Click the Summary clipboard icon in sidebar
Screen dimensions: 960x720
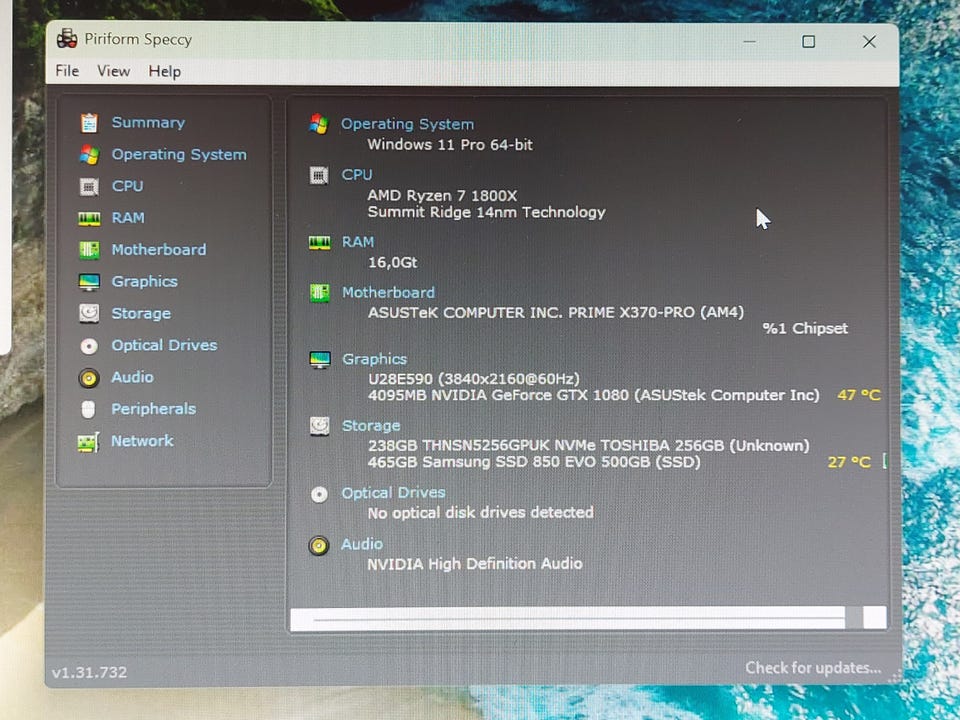[x=89, y=122]
